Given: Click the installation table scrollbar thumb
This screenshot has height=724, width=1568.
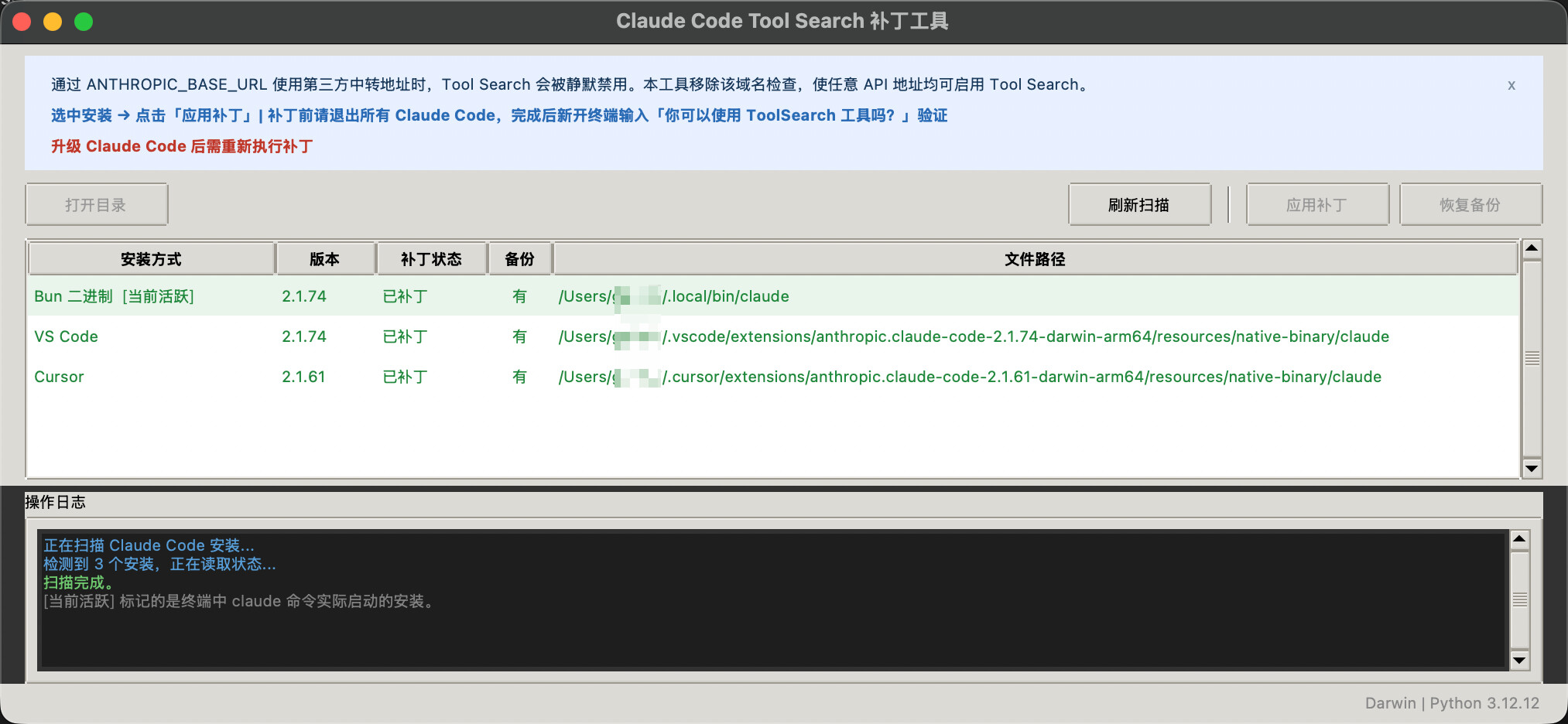Looking at the screenshot, I should [1532, 358].
